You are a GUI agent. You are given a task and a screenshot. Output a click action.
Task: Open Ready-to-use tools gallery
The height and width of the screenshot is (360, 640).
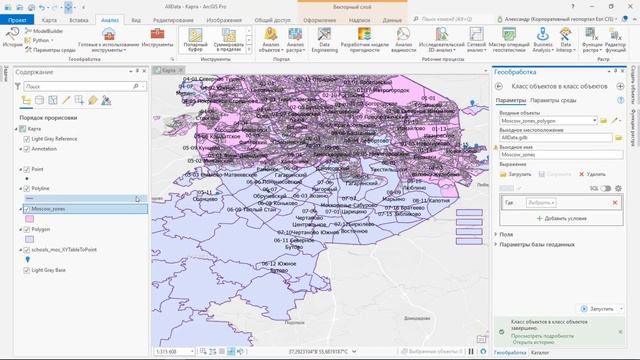[x=109, y=40]
